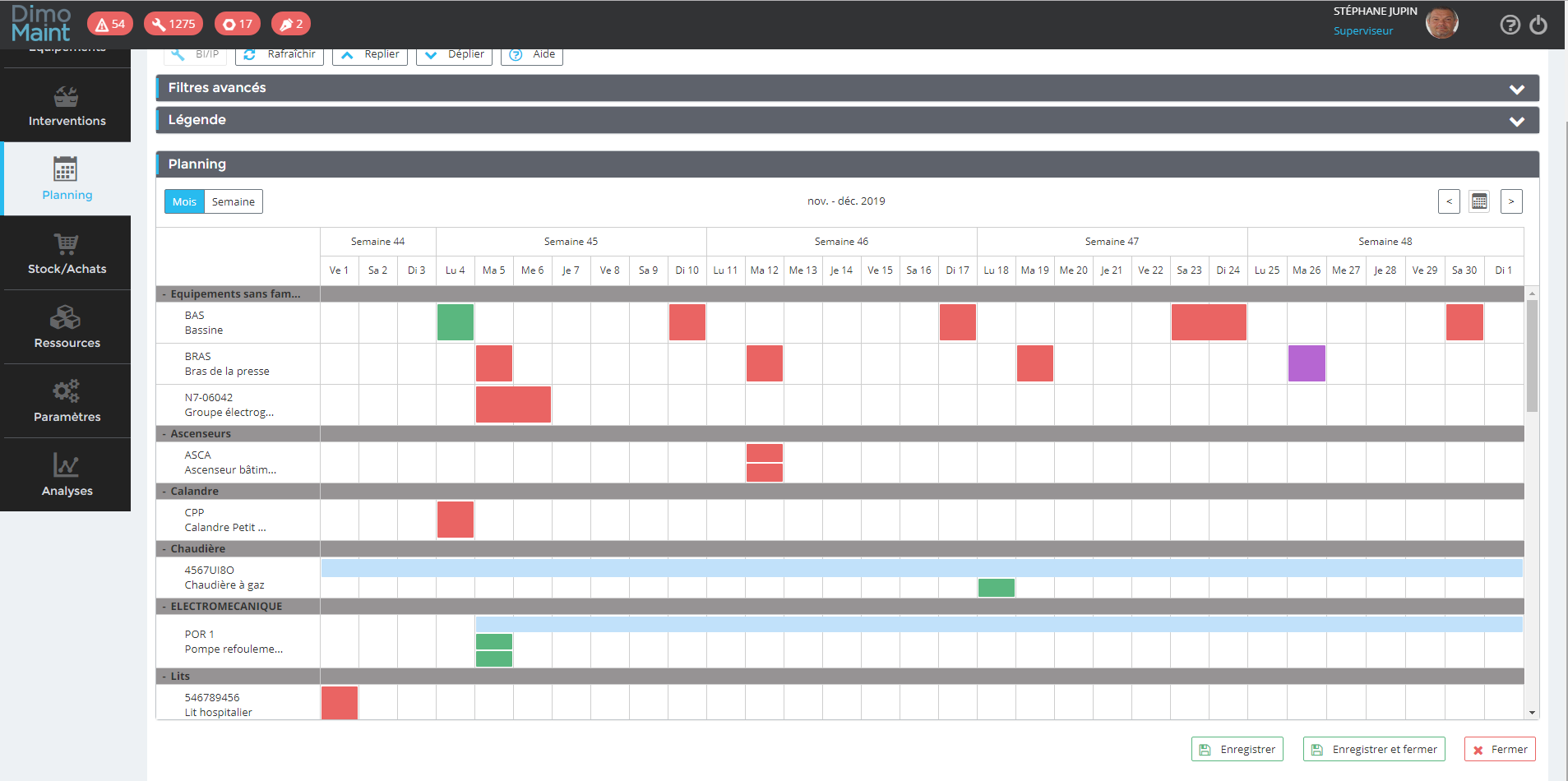
Task: Open the calendar date picker icon
Action: [x=1479, y=201]
